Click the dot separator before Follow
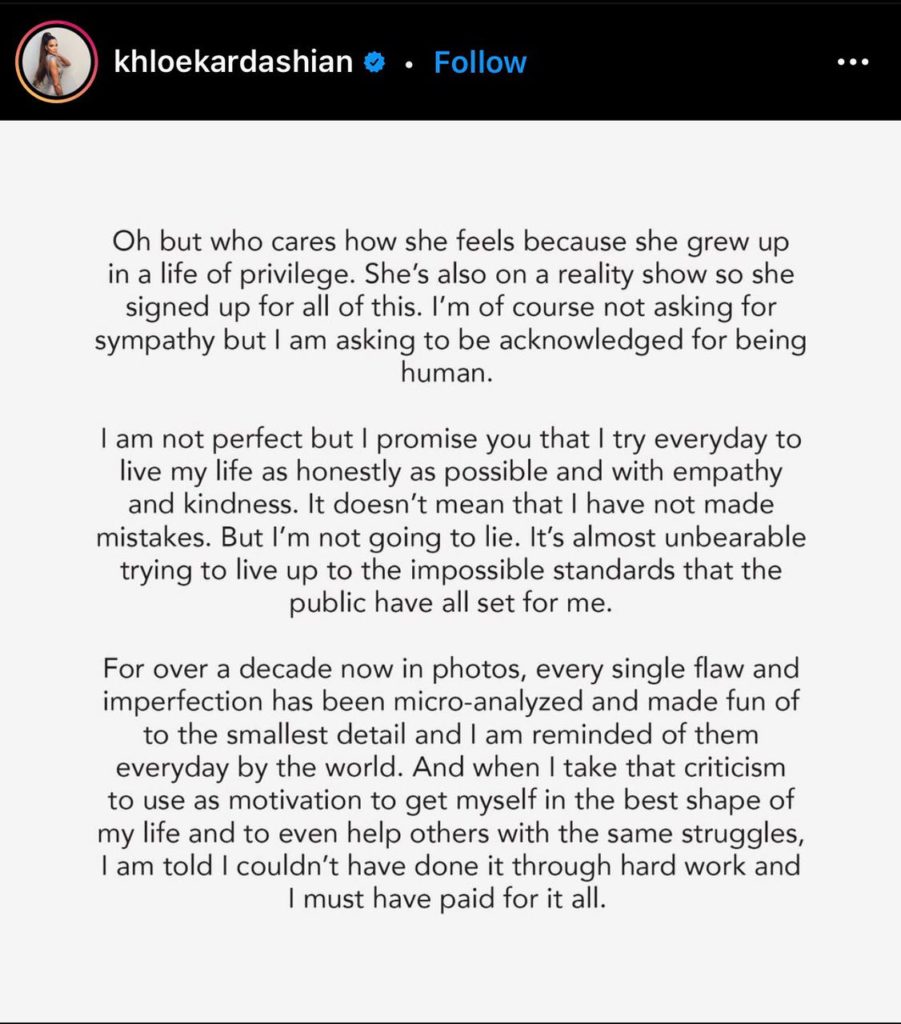Screen dimensions: 901x1024 [409, 64]
